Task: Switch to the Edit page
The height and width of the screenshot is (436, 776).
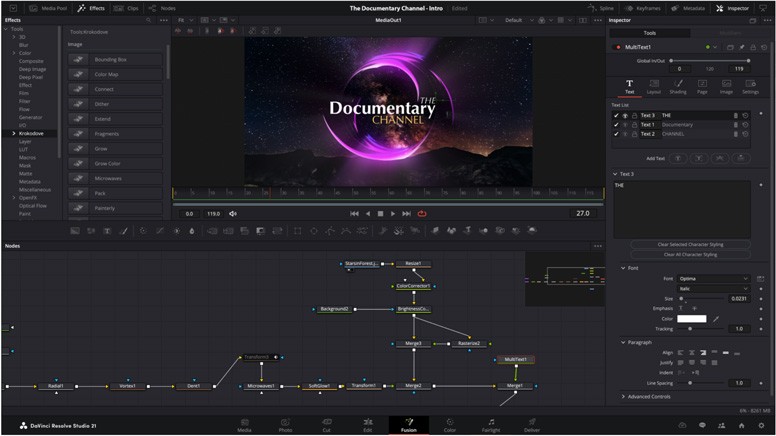Action: tap(368, 425)
